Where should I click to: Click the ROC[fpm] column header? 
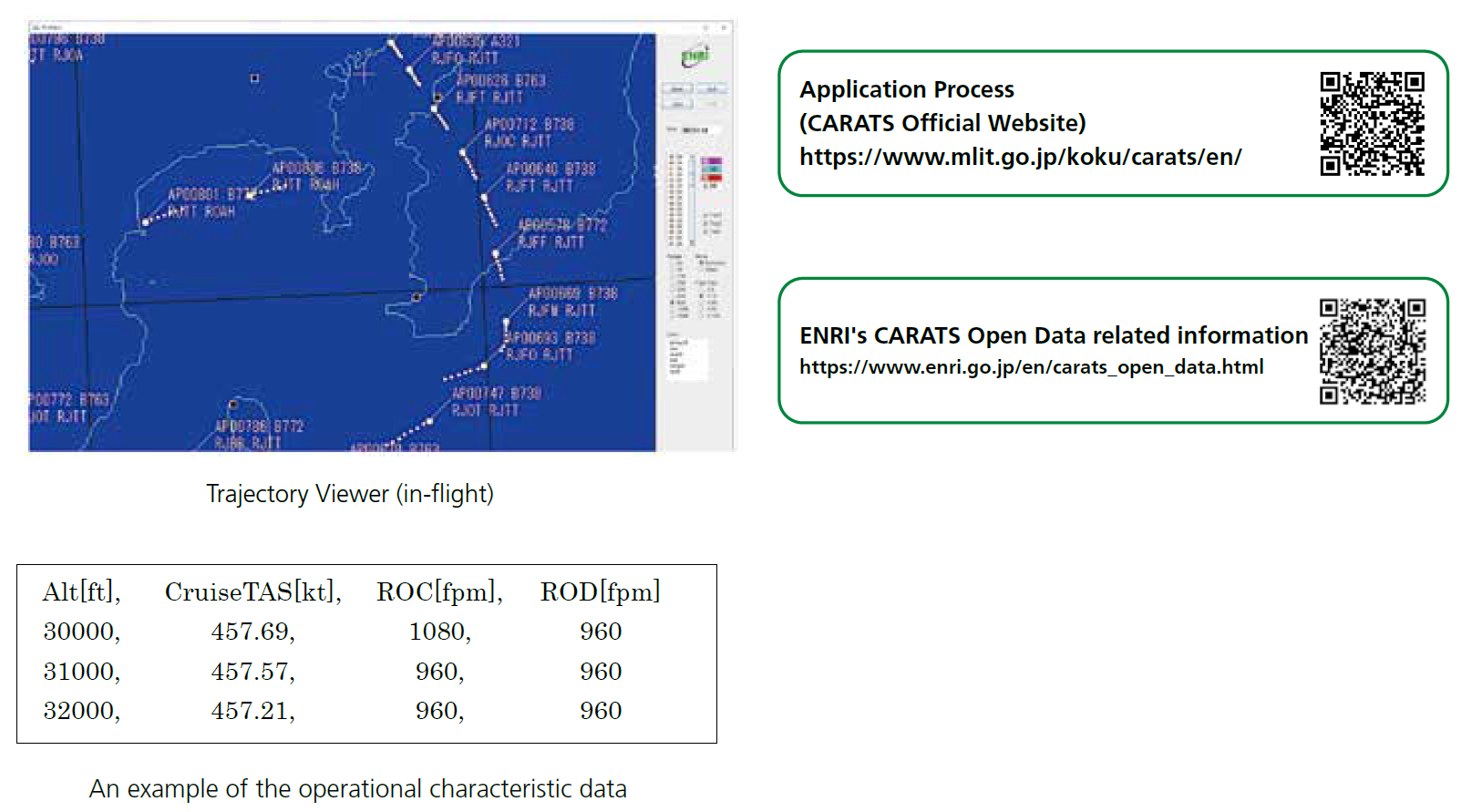pyautogui.click(x=440, y=592)
